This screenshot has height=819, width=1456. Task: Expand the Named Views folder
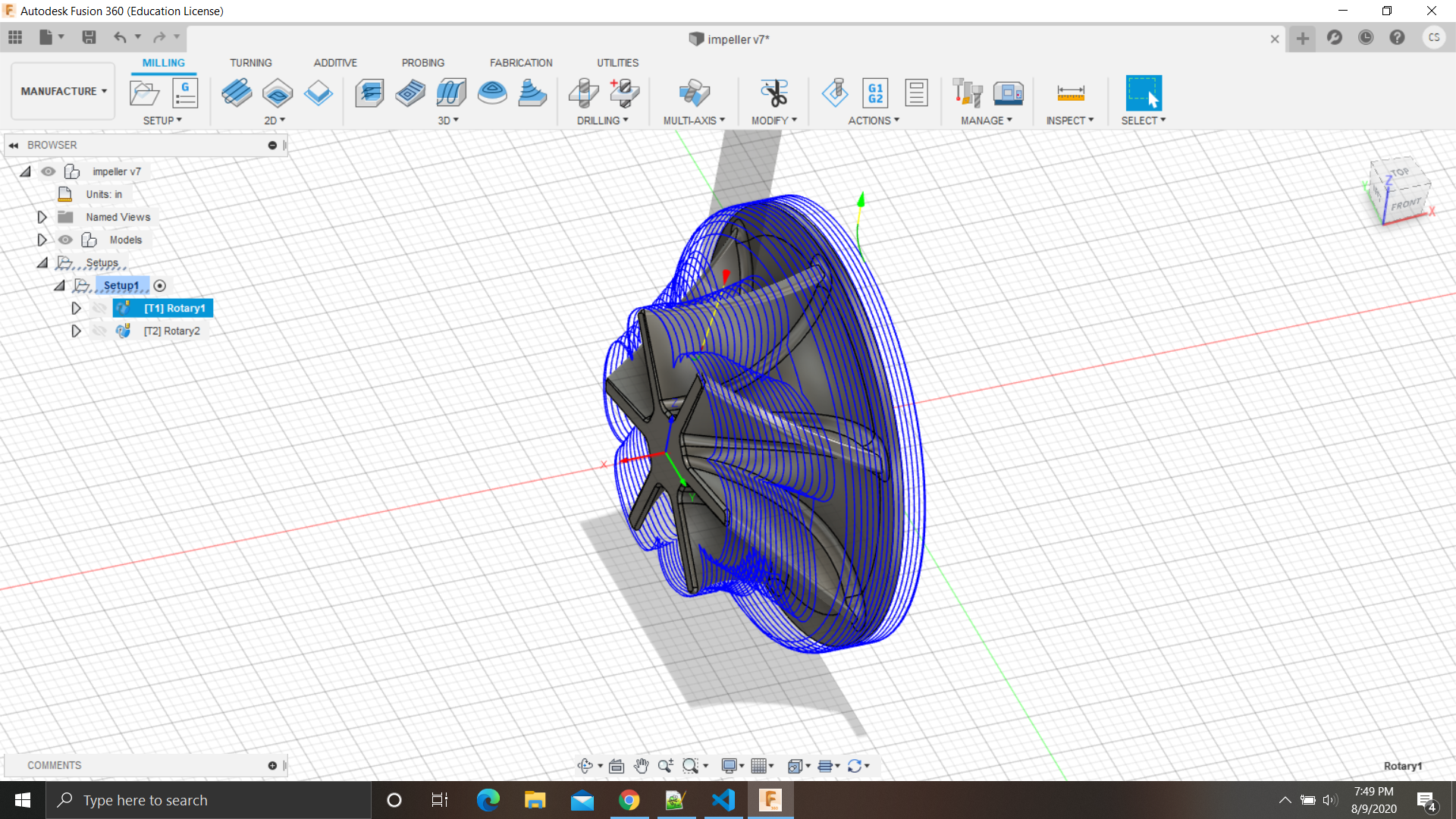[42, 217]
